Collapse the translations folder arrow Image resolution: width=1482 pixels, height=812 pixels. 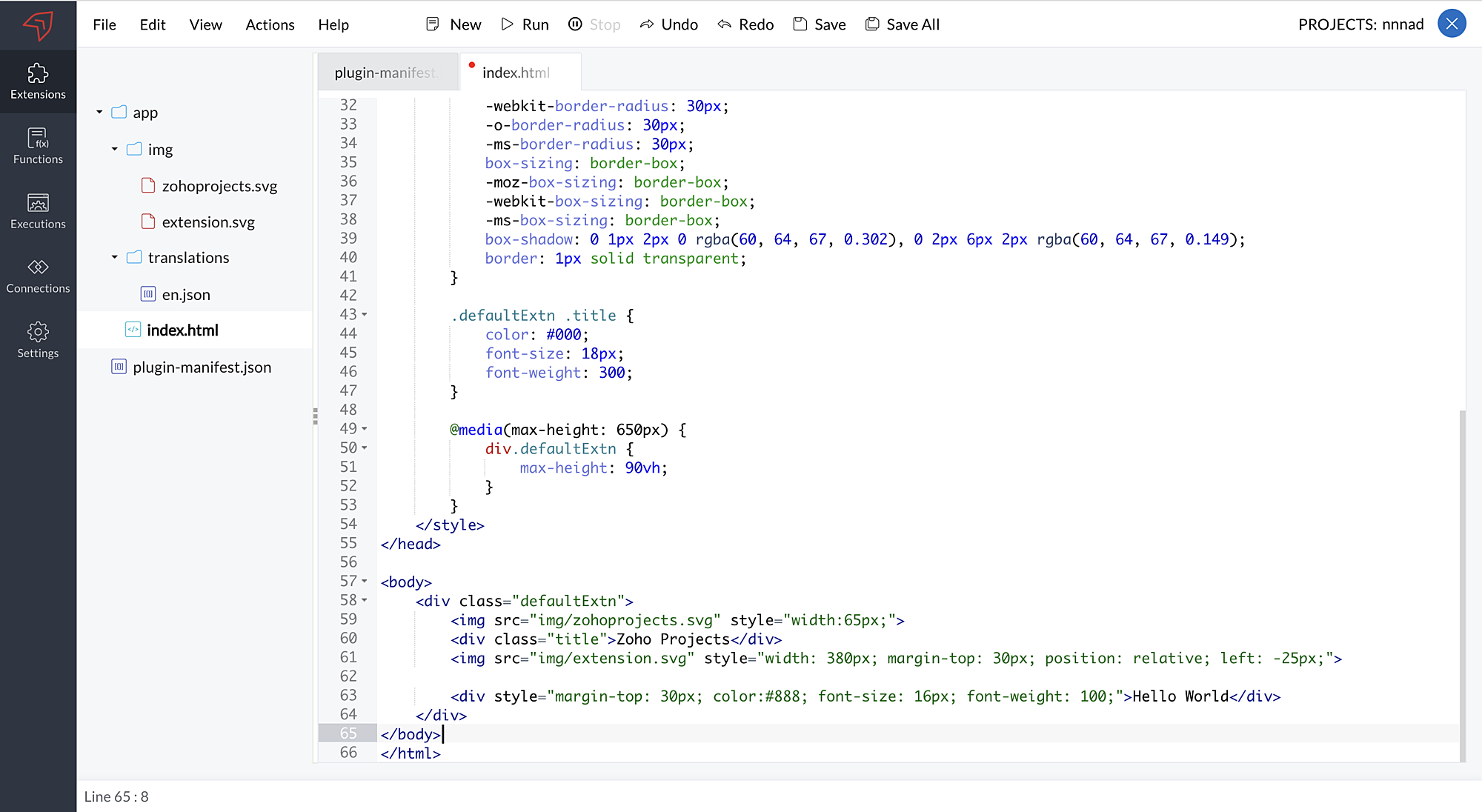click(x=114, y=257)
